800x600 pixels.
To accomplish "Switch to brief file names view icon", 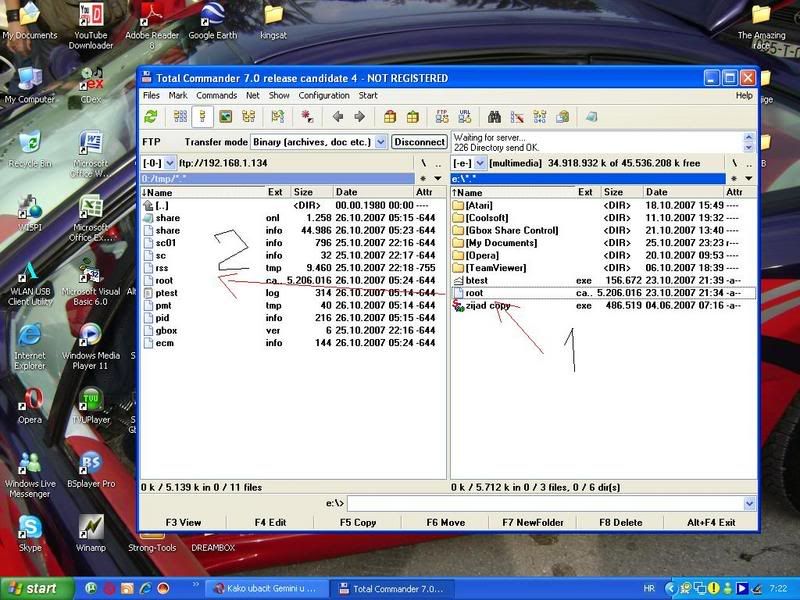I will pyautogui.click(x=180, y=117).
